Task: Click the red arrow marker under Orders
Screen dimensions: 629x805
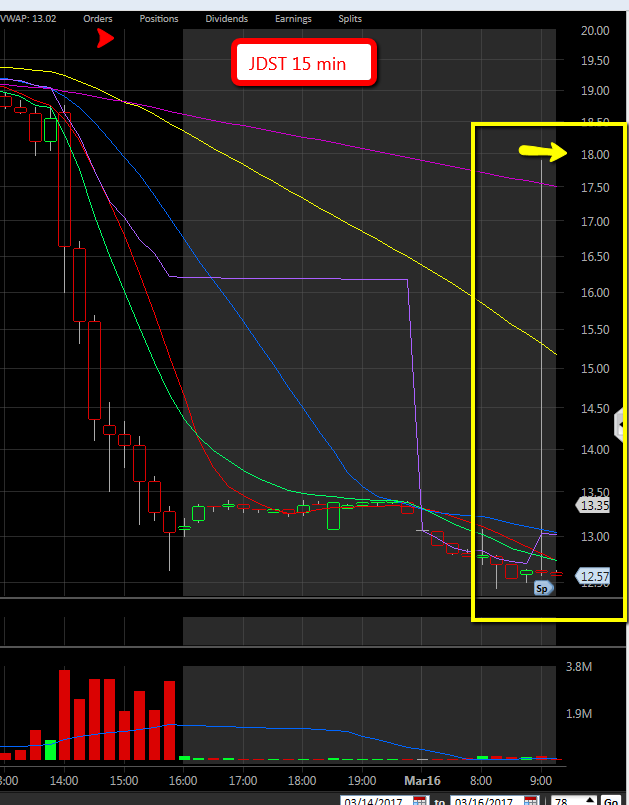Action: (x=105, y=38)
